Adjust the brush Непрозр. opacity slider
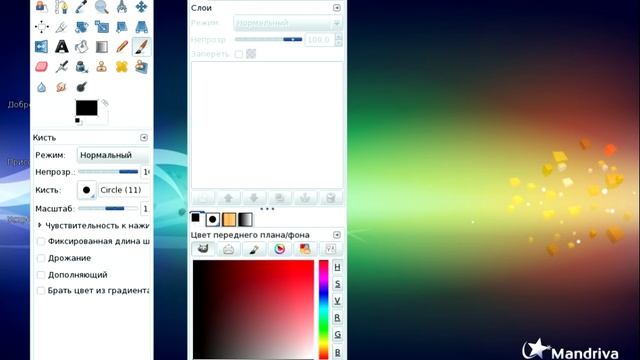Viewport: 640px width, 360px height. 108,172
